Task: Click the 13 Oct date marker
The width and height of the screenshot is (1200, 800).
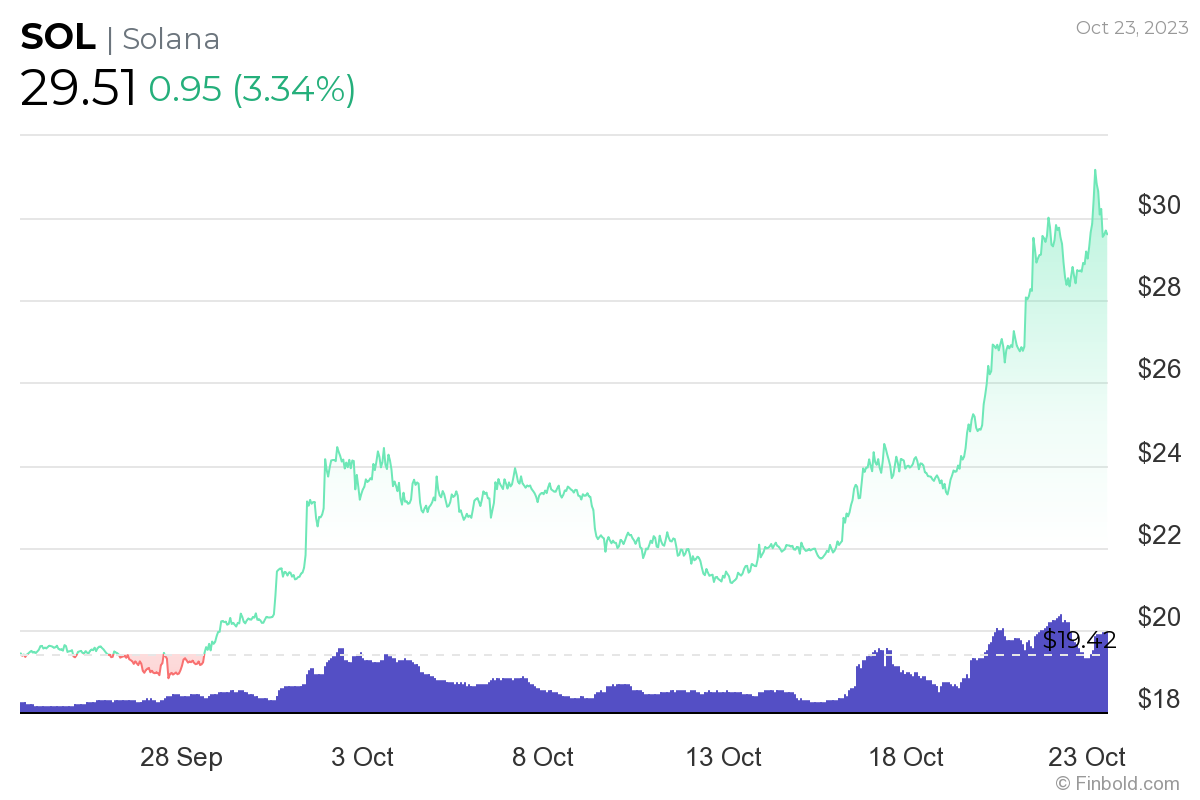Action: pyautogui.click(x=725, y=757)
